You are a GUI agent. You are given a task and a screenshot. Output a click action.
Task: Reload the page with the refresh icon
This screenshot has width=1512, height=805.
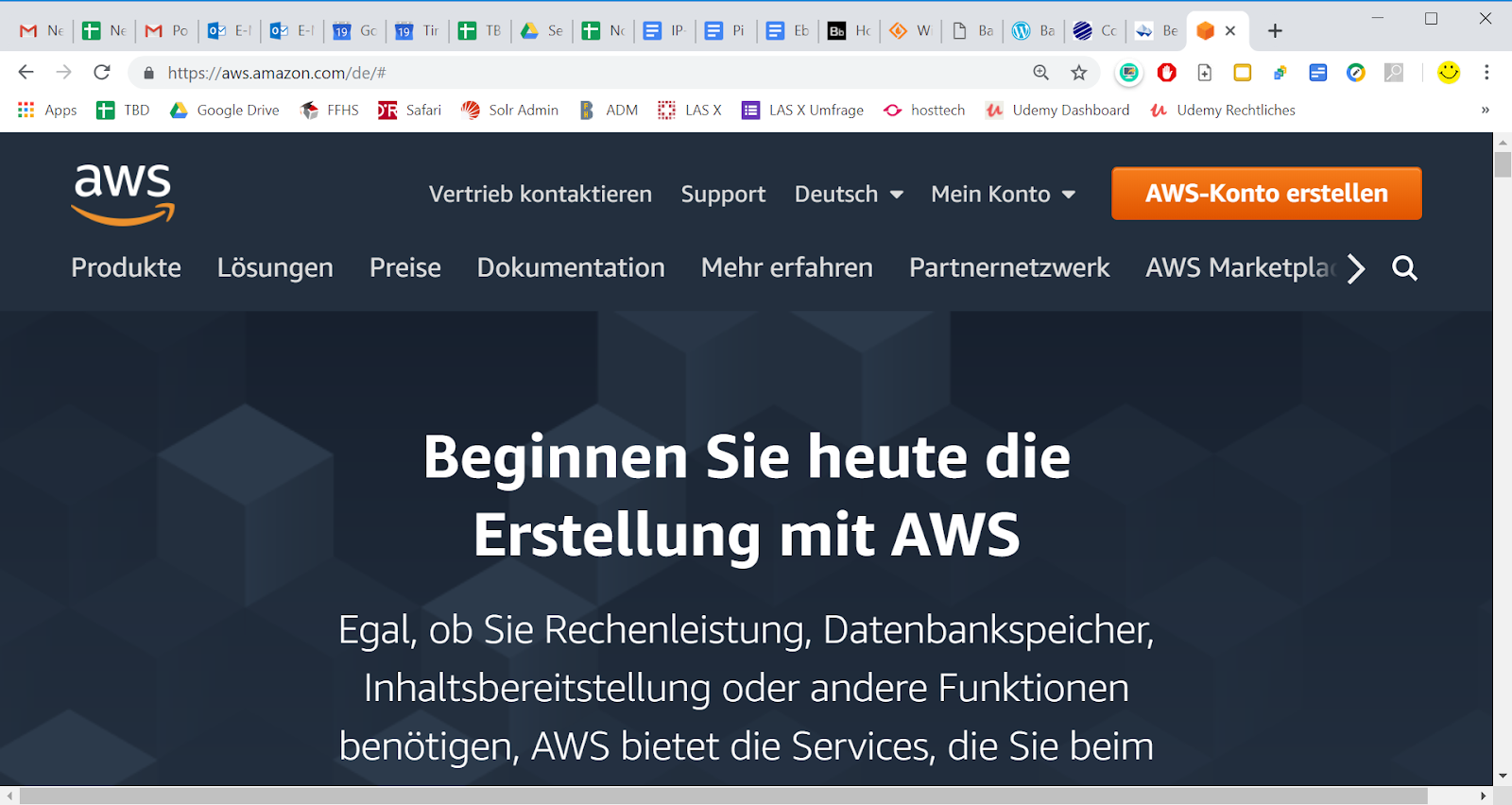coord(102,73)
